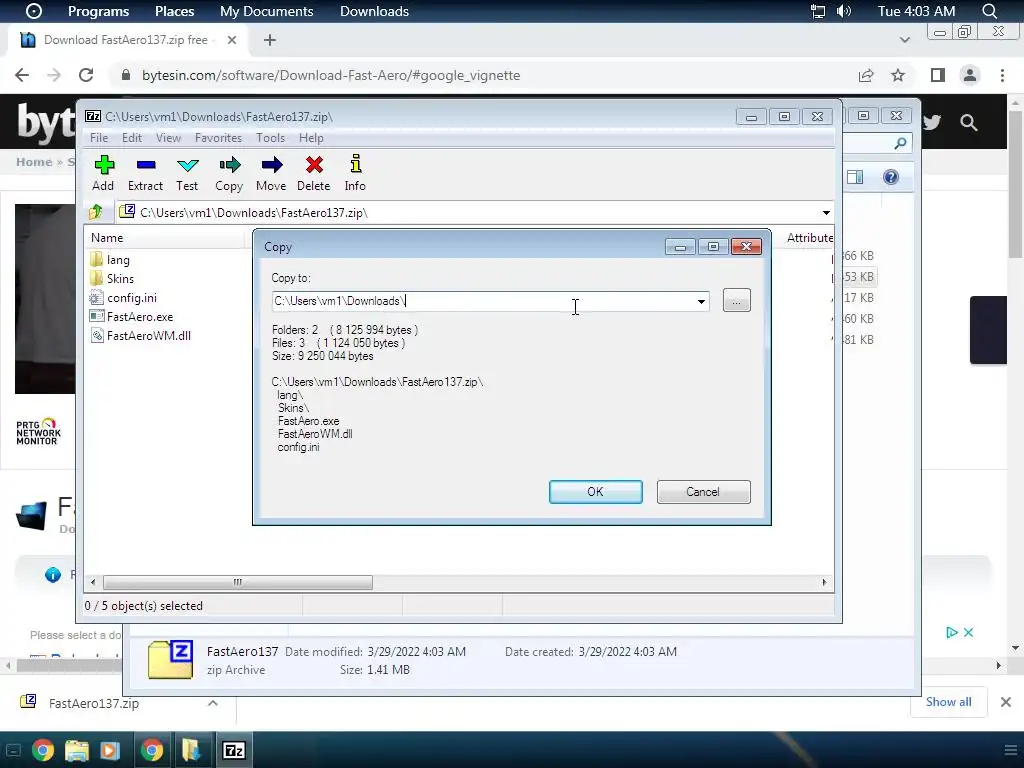Open the File menu in 7-Zip

coord(99,138)
